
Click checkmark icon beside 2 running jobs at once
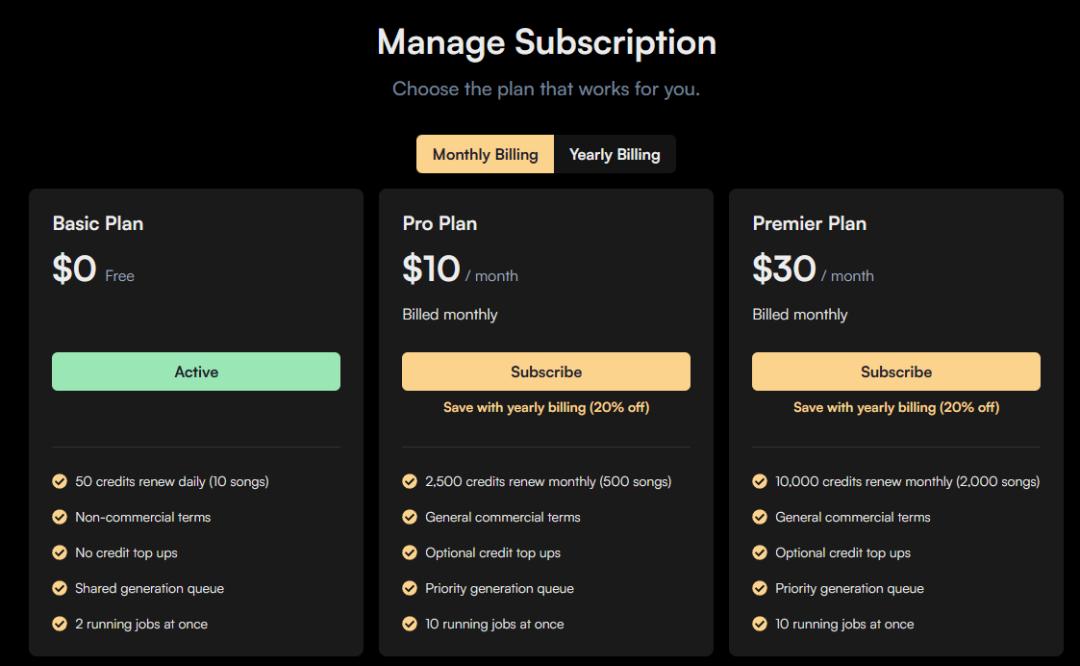click(x=60, y=624)
